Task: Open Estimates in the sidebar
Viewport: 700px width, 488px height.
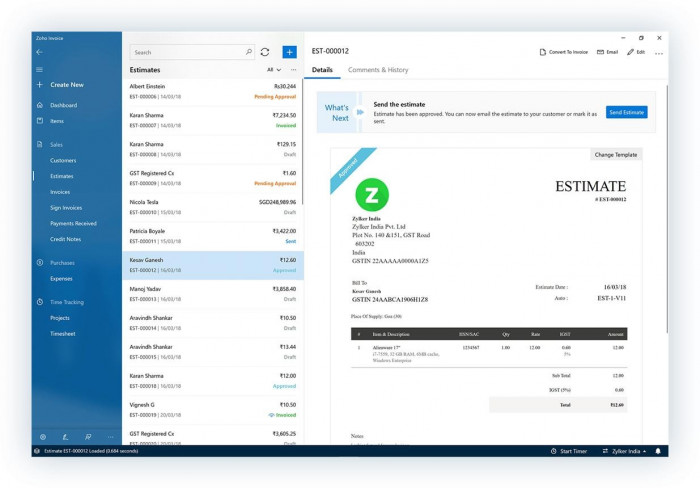Action: 62,176
